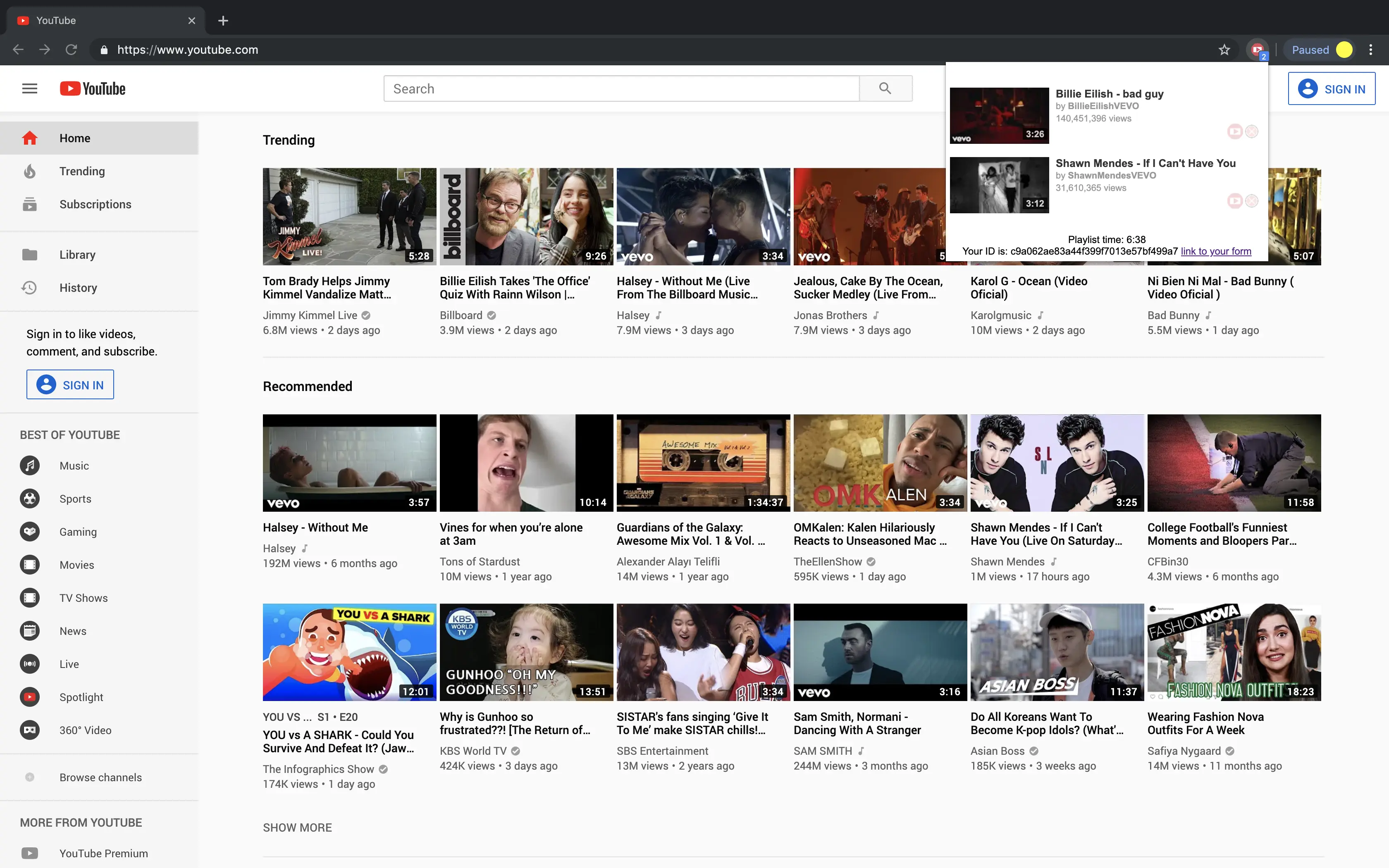Open 'Vines for when you're alone' thumbnail
Image resolution: width=1389 pixels, height=868 pixels.
point(526,463)
